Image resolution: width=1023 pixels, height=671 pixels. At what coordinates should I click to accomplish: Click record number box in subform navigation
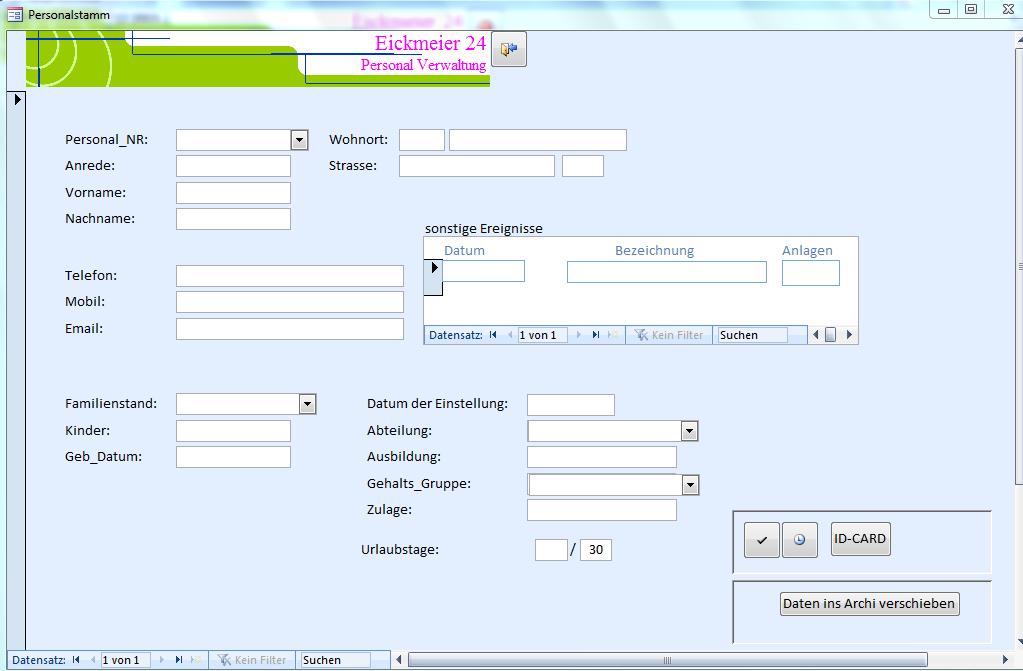[543, 335]
